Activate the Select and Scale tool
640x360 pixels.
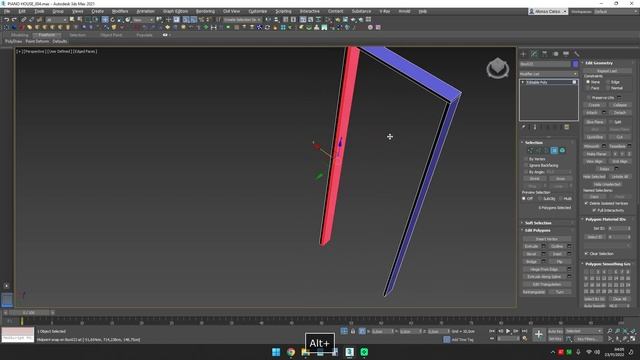(120, 20)
